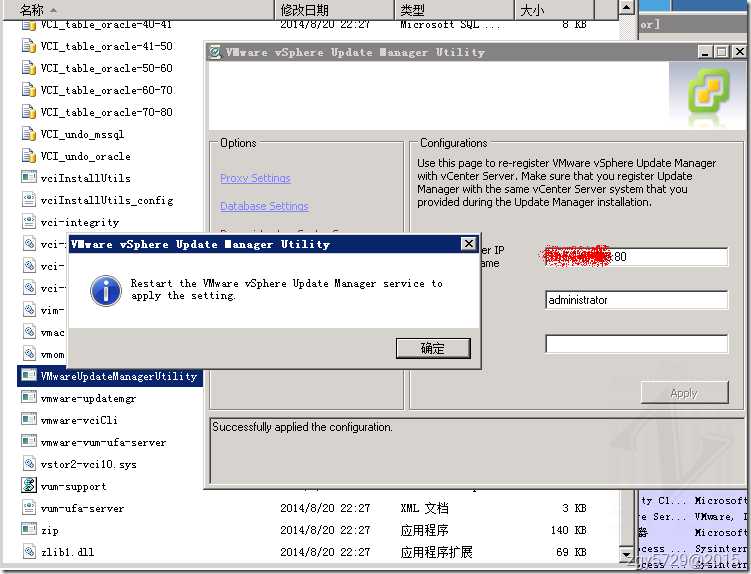Select the vmware-updatemgr file name
Screen dimensions: 751x574
[x=88, y=399]
